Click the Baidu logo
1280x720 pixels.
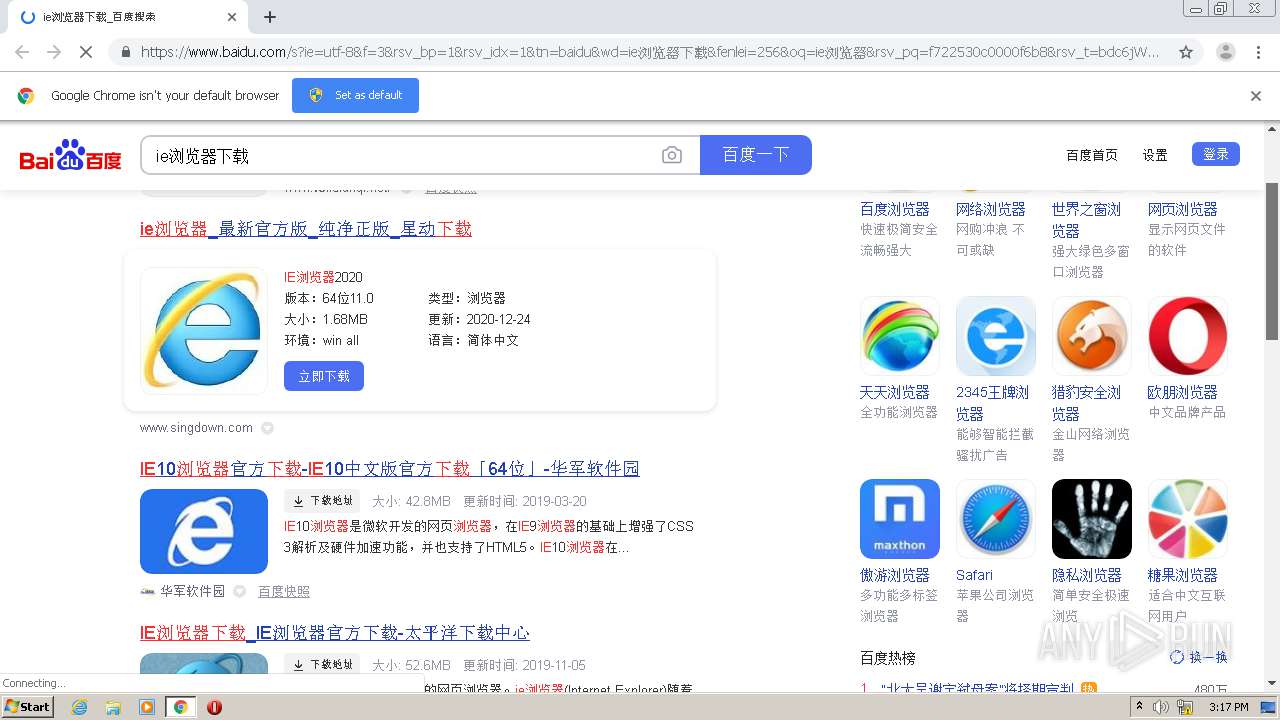[x=71, y=156]
